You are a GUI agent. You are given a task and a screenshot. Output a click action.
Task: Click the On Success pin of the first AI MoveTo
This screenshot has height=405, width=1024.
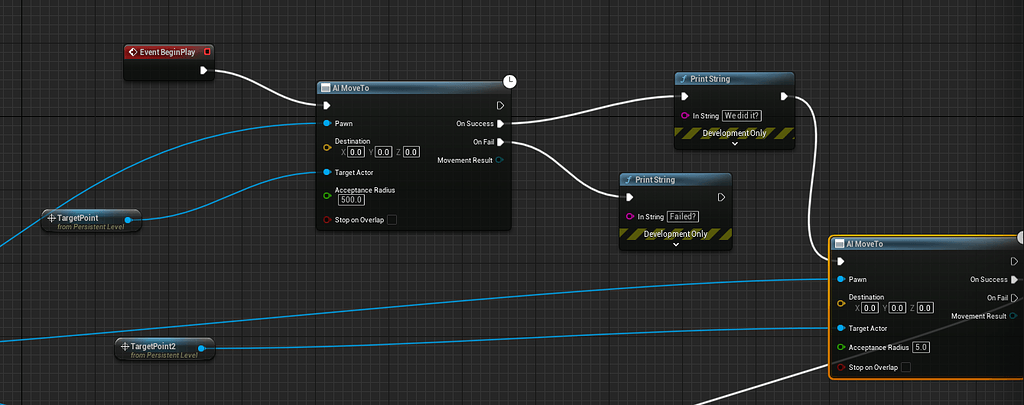pos(500,124)
